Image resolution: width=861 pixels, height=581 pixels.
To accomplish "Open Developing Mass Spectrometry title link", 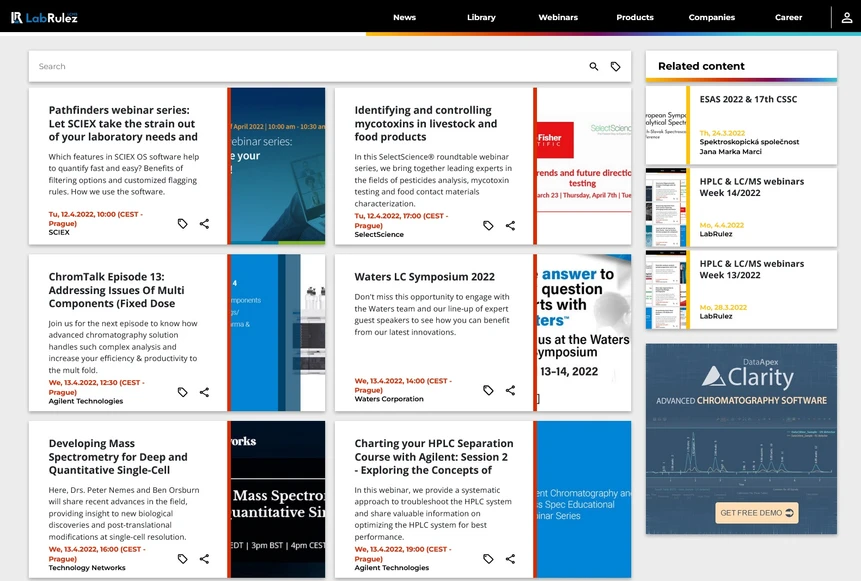I will click(118, 456).
